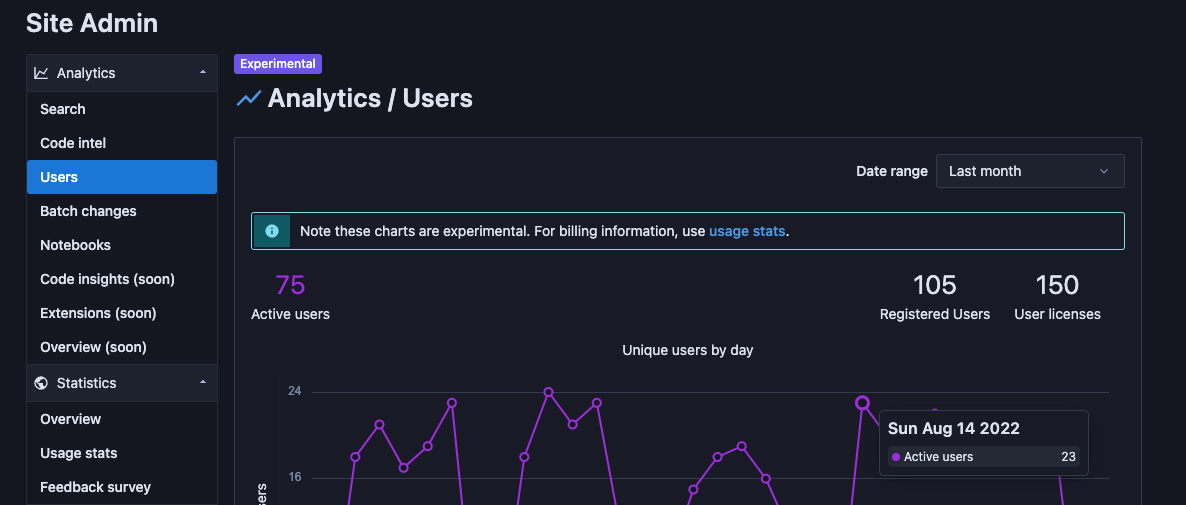Click the info icon in the notice banner
This screenshot has height=505, width=1186.
coord(272,231)
